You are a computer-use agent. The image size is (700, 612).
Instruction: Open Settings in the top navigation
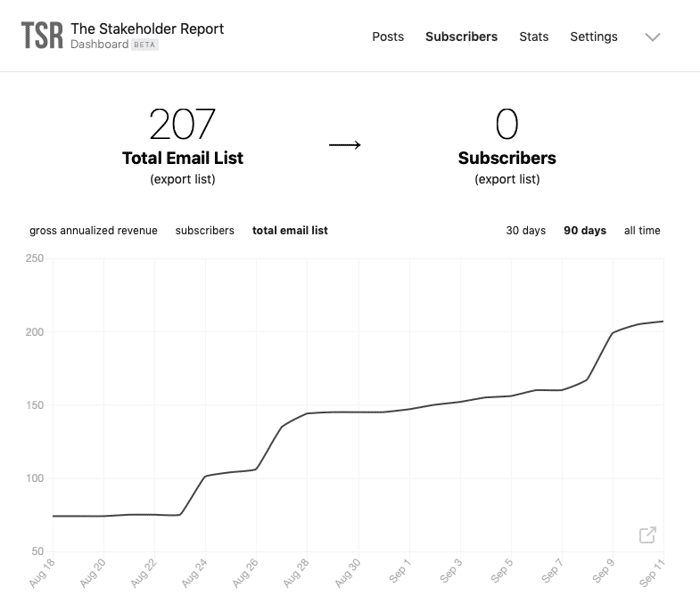pyautogui.click(x=594, y=37)
